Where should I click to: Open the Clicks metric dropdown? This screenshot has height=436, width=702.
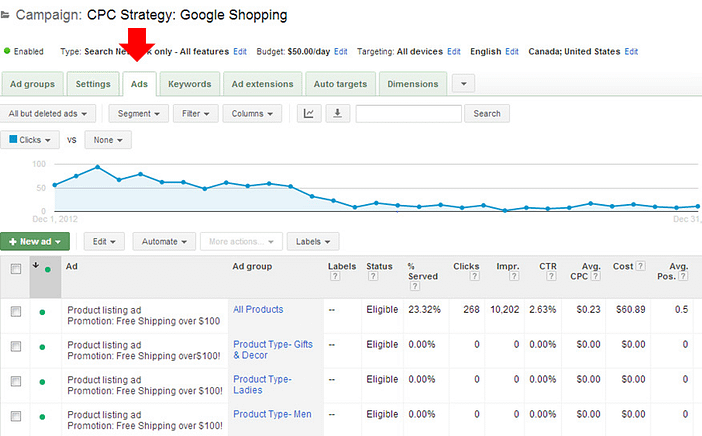(30, 140)
